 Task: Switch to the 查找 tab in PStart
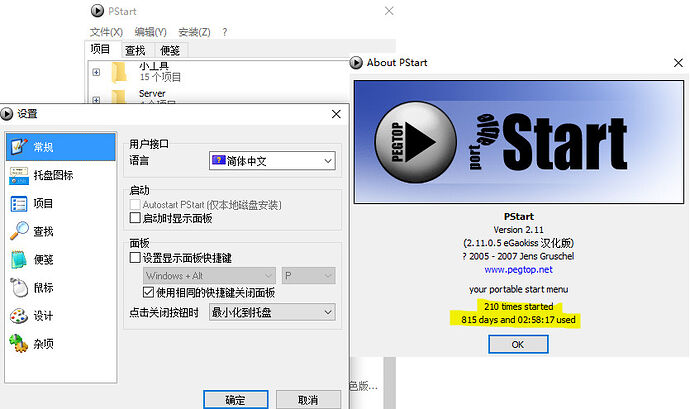tap(135, 51)
